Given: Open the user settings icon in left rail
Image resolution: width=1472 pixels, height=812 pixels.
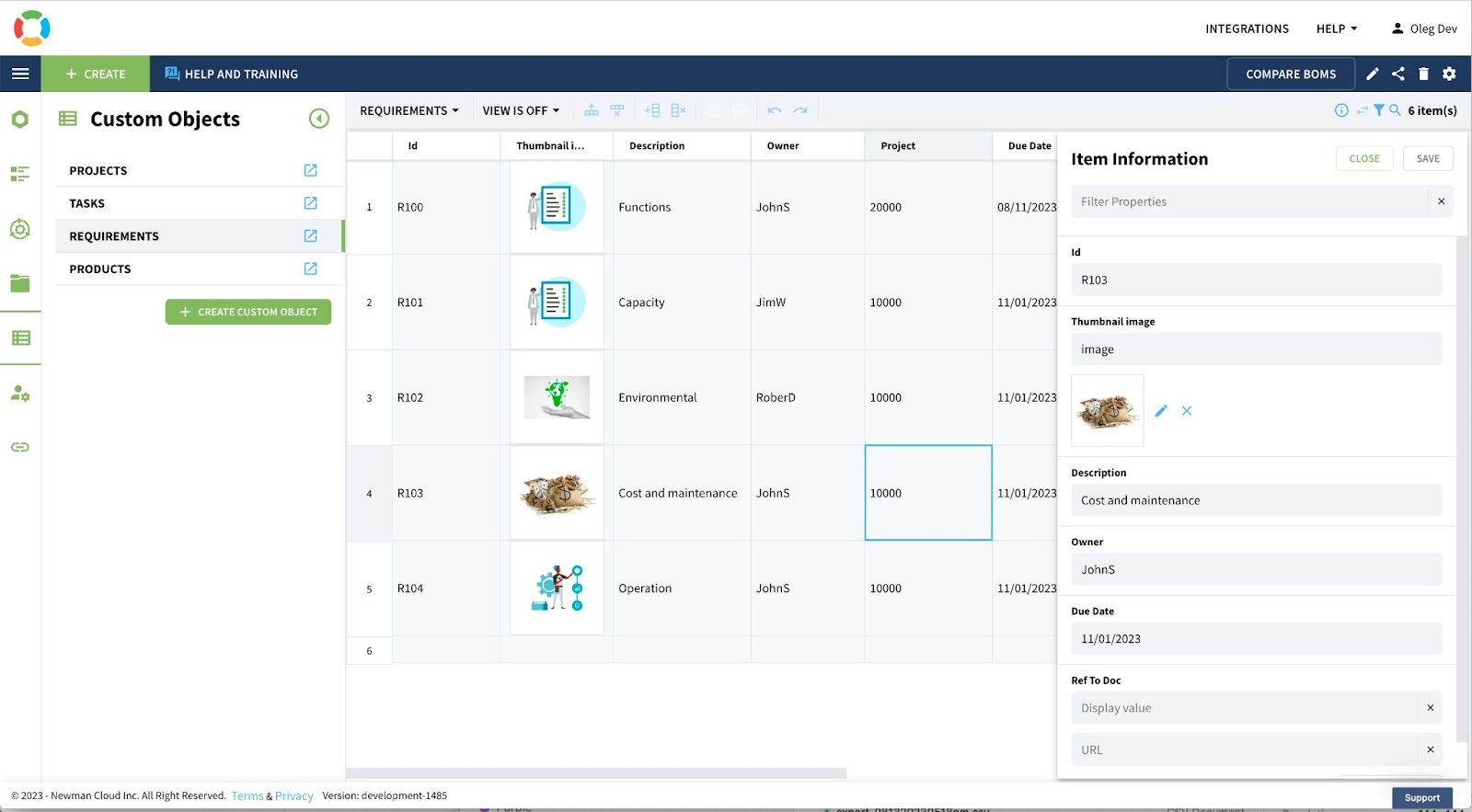Looking at the screenshot, I should click(20, 394).
